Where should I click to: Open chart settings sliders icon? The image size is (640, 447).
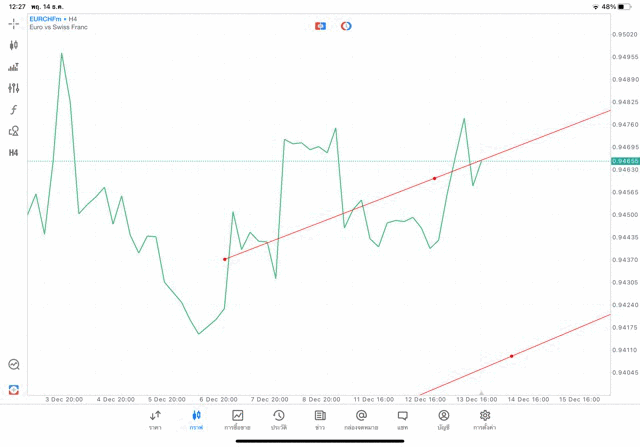point(14,88)
